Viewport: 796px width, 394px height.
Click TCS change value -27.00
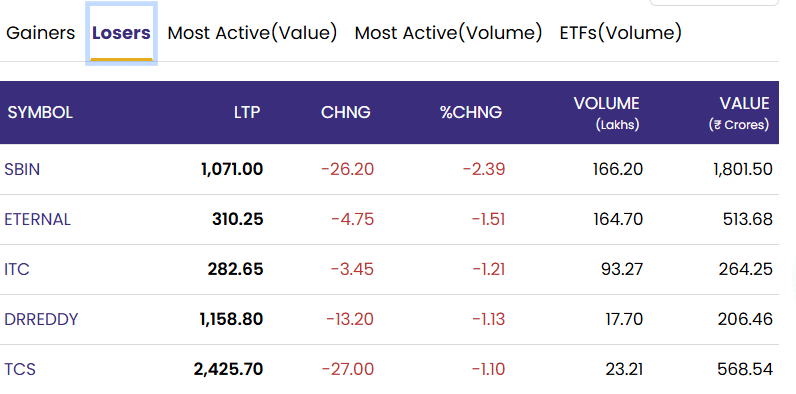click(347, 369)
